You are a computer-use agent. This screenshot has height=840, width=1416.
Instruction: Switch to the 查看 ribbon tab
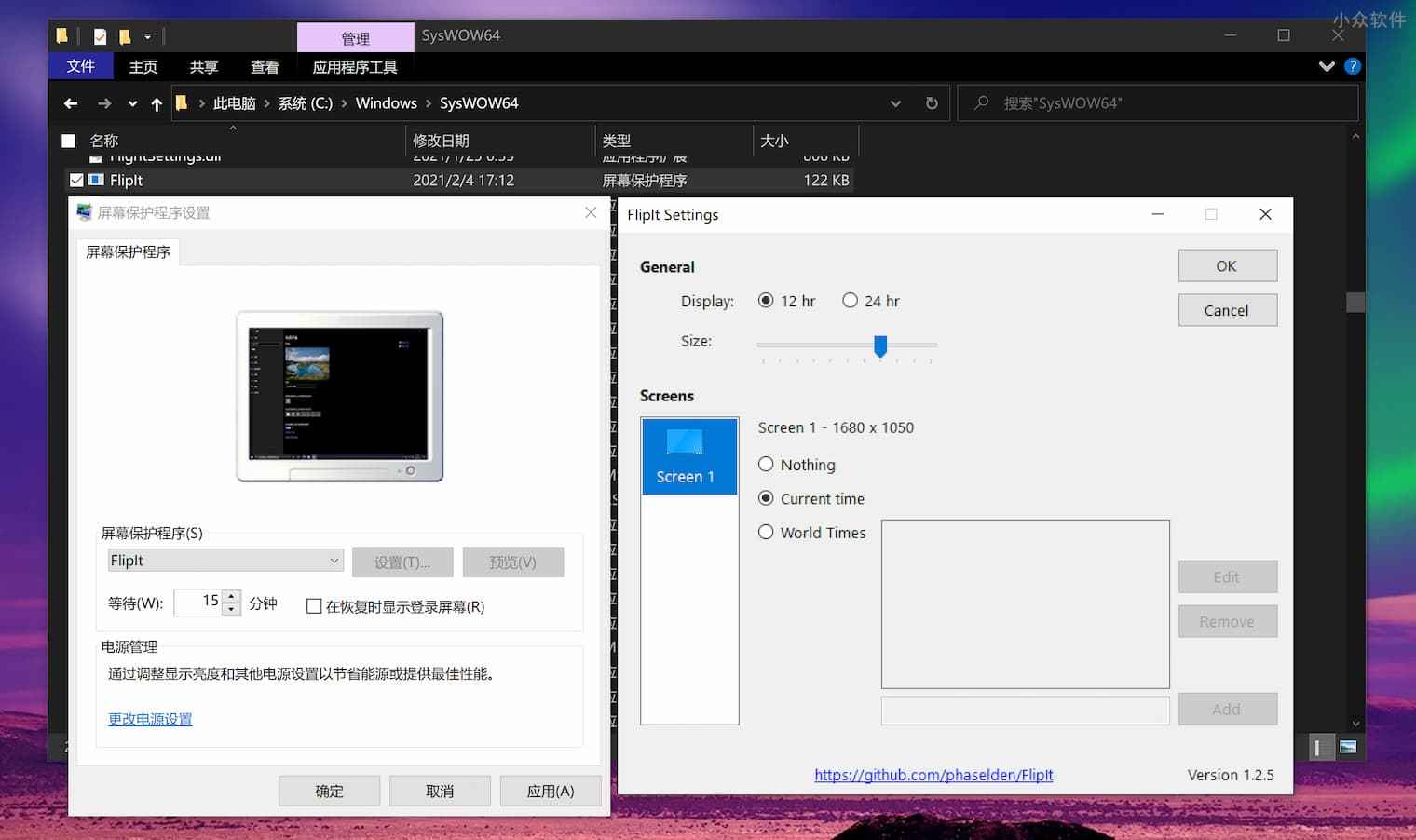click(x=265, y=66)
